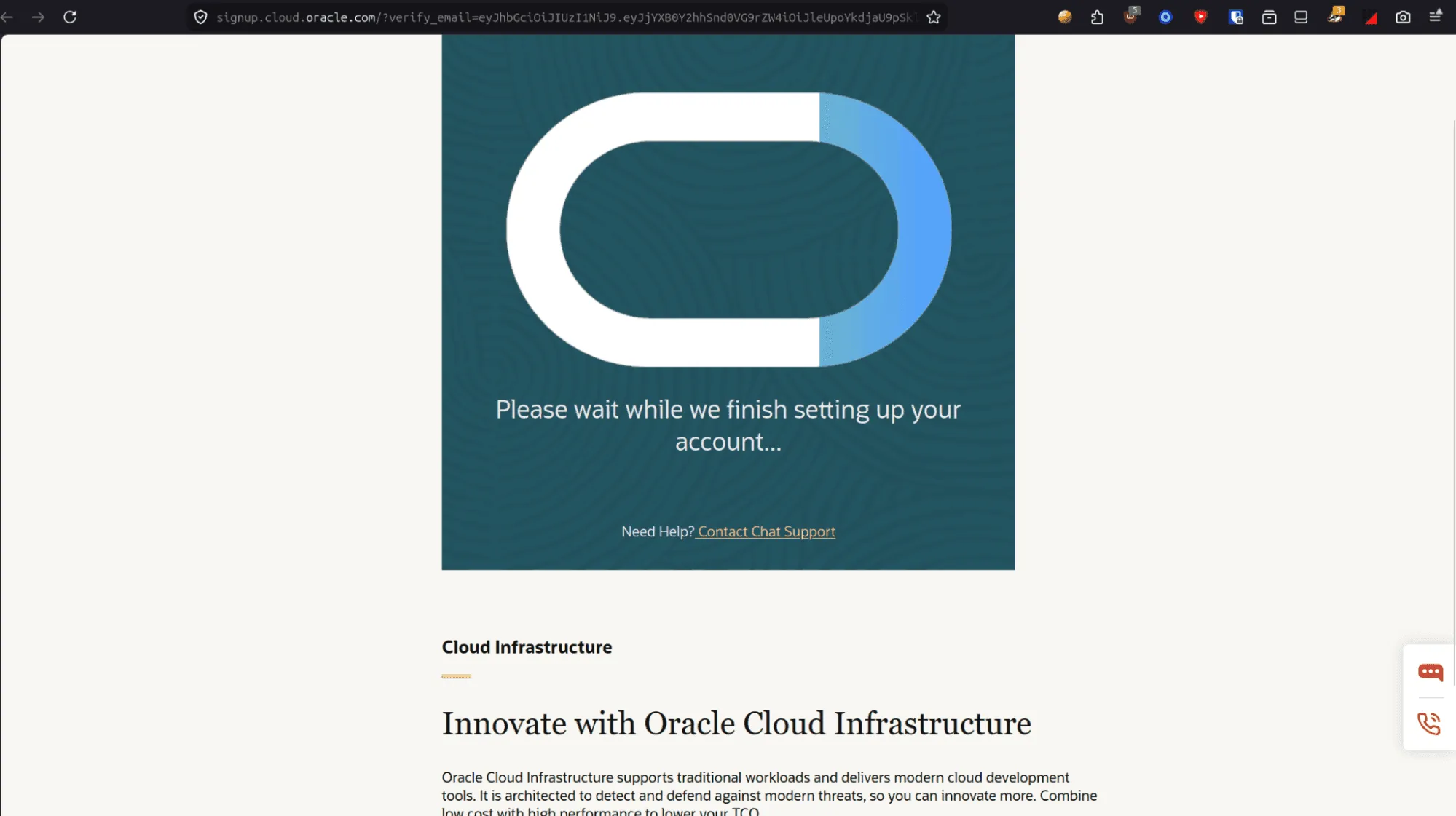Click the Oracle loading logo graphic
Image resolution: width=1456 pixels, height=816 pixels.
point(728,229)
